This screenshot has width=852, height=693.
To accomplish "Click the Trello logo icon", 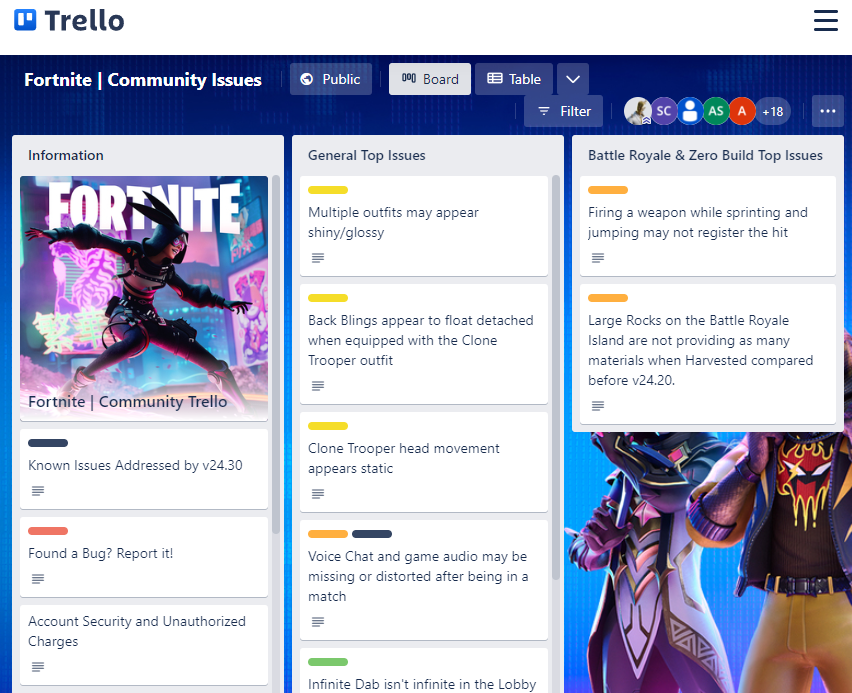I will pyautogui.click(x=25, y=20).
